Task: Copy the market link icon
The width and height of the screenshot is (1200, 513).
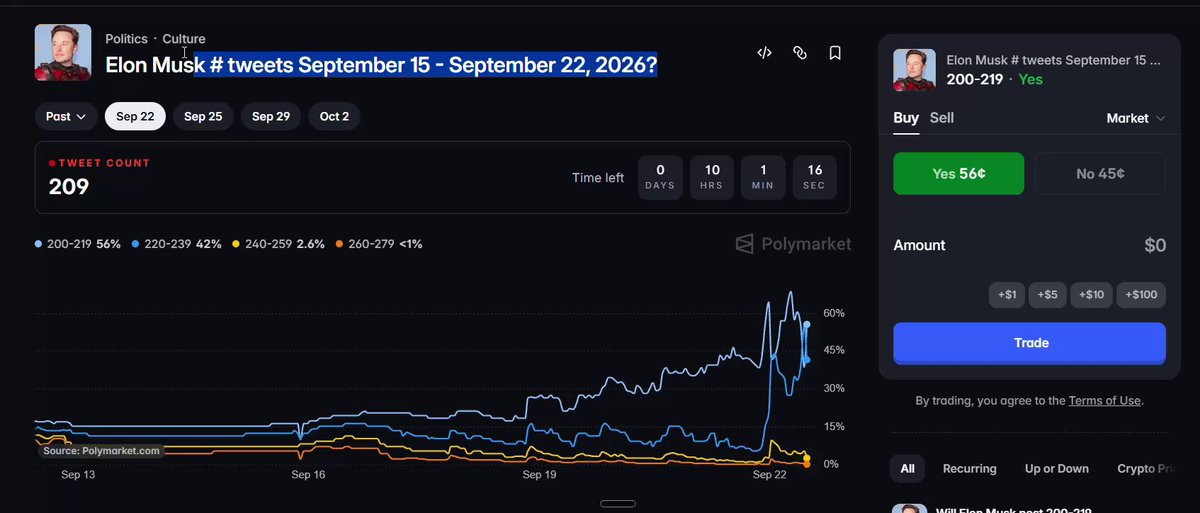Action: [800, 53]
